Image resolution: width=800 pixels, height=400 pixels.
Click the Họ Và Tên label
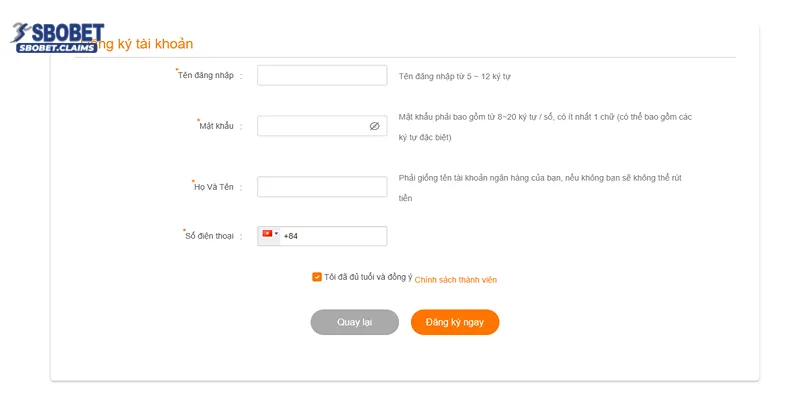coord(213,187)
